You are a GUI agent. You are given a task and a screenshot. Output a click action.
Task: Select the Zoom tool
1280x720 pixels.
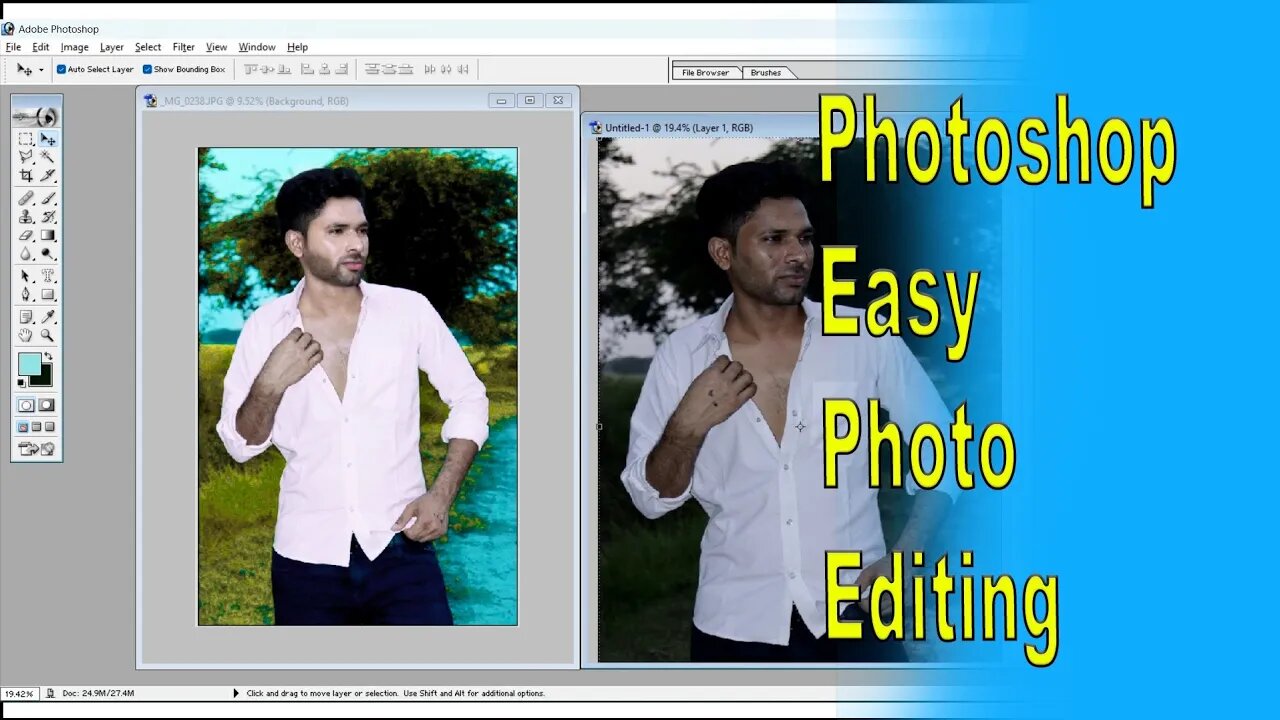click(x=47, y=335)
